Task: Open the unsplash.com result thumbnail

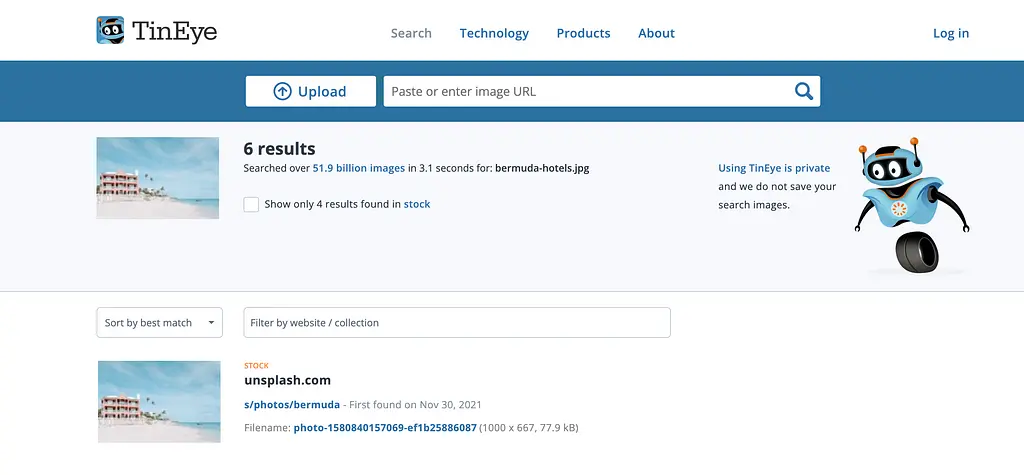Action: [x=158, y=401]
